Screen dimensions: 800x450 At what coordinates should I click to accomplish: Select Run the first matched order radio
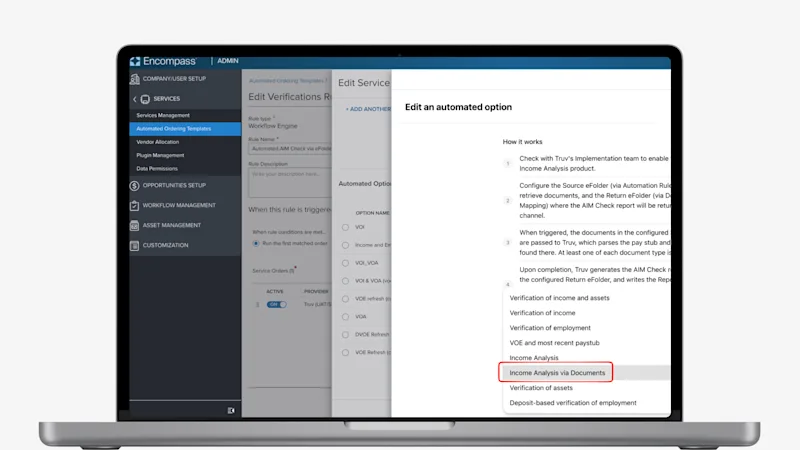click(x=256, y=243)
